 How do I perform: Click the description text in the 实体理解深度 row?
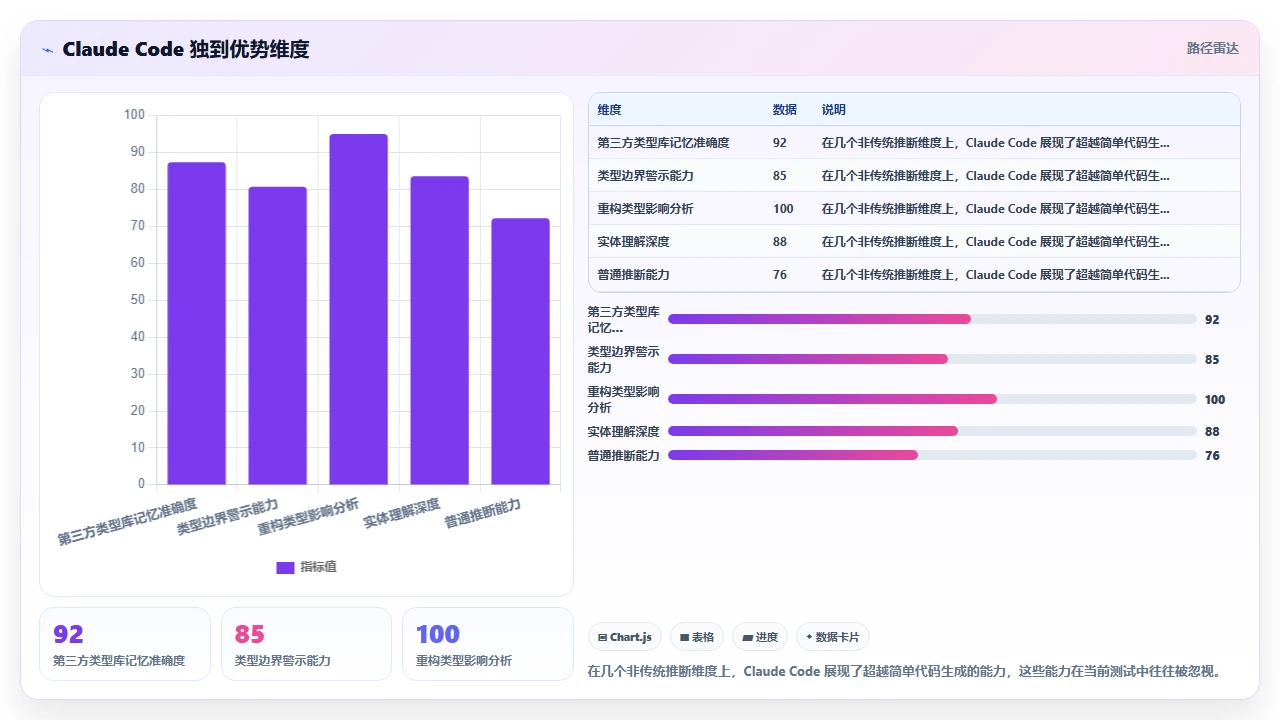click(995, 242)
